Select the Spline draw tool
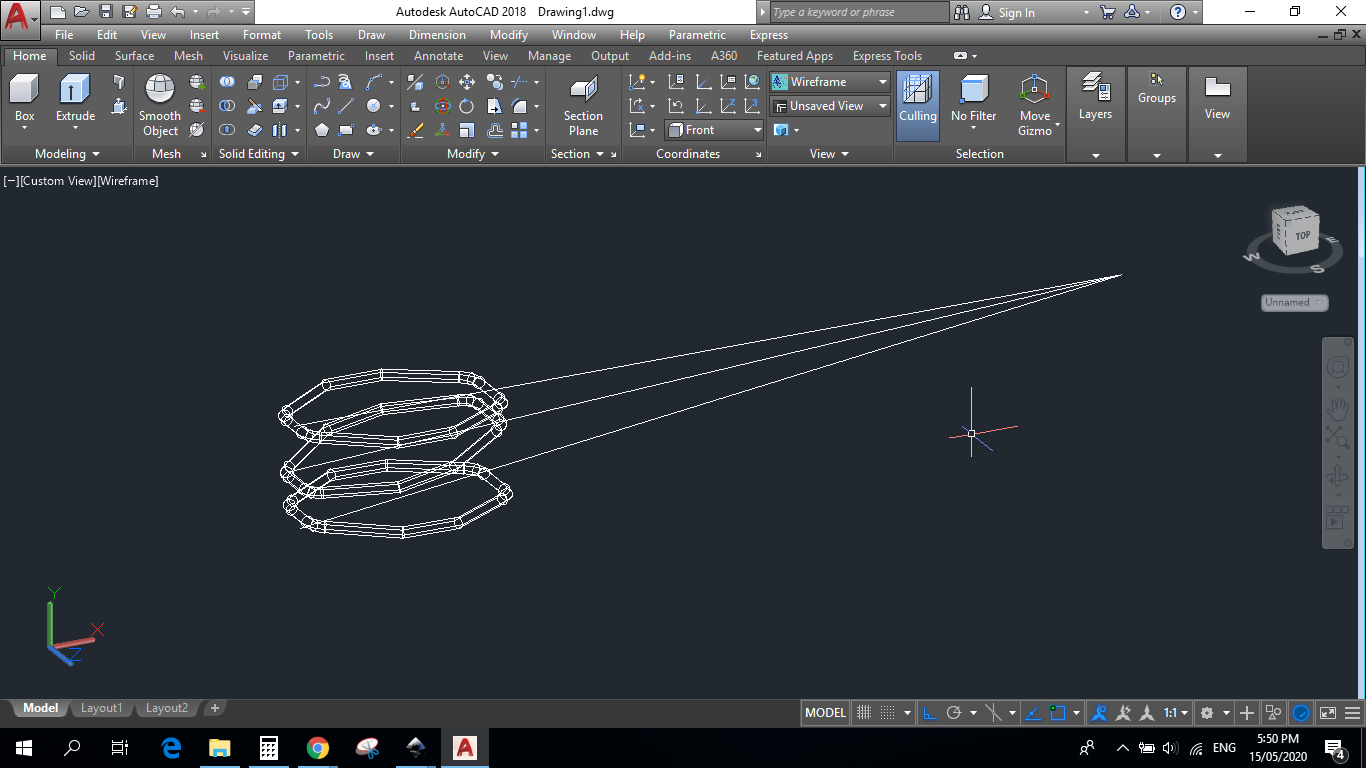 (321, 106)
